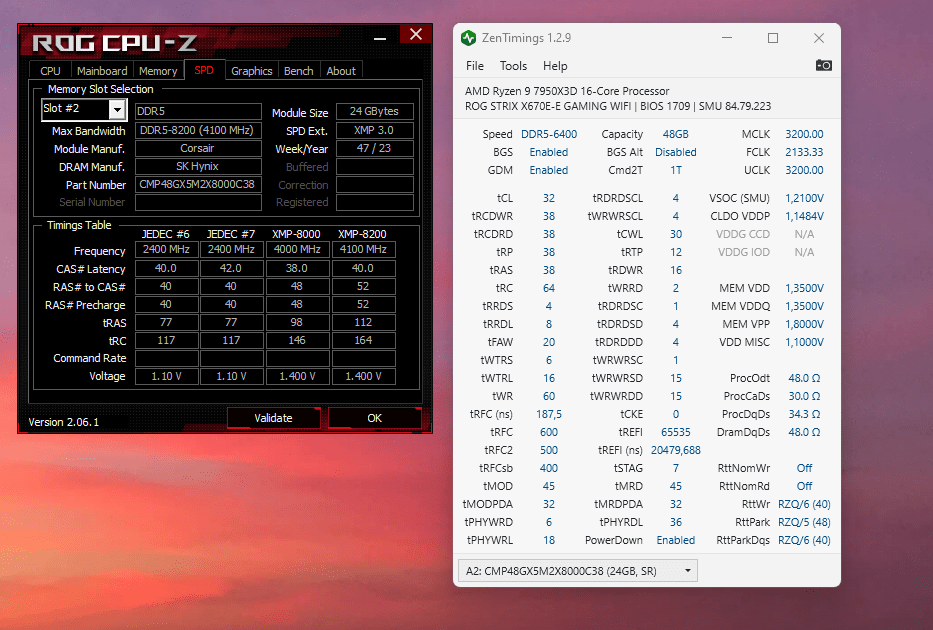
Task: Click the tRC value 64
Action: click(x=549, y=288)
